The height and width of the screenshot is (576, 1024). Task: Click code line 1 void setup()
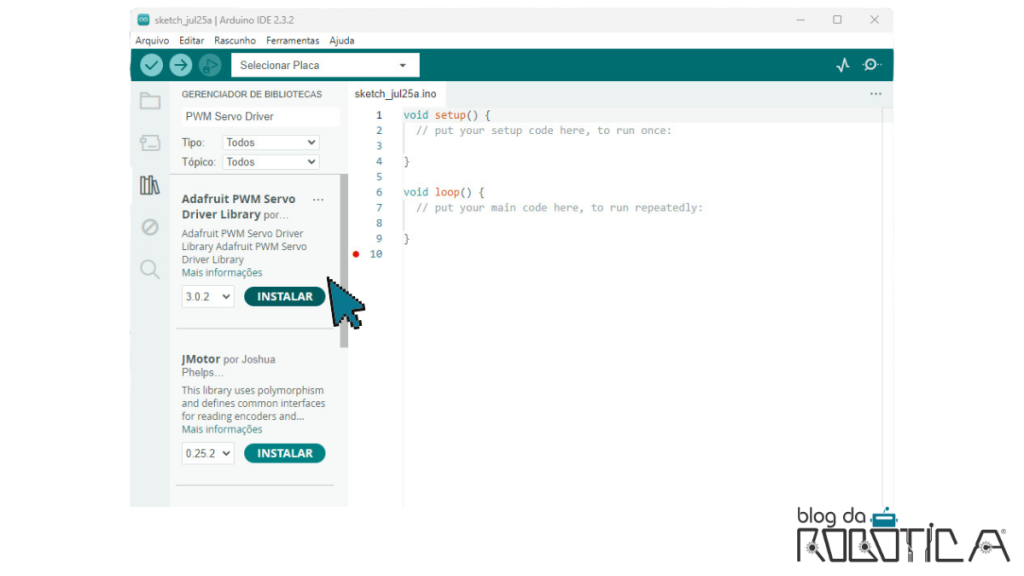(447, 115)
